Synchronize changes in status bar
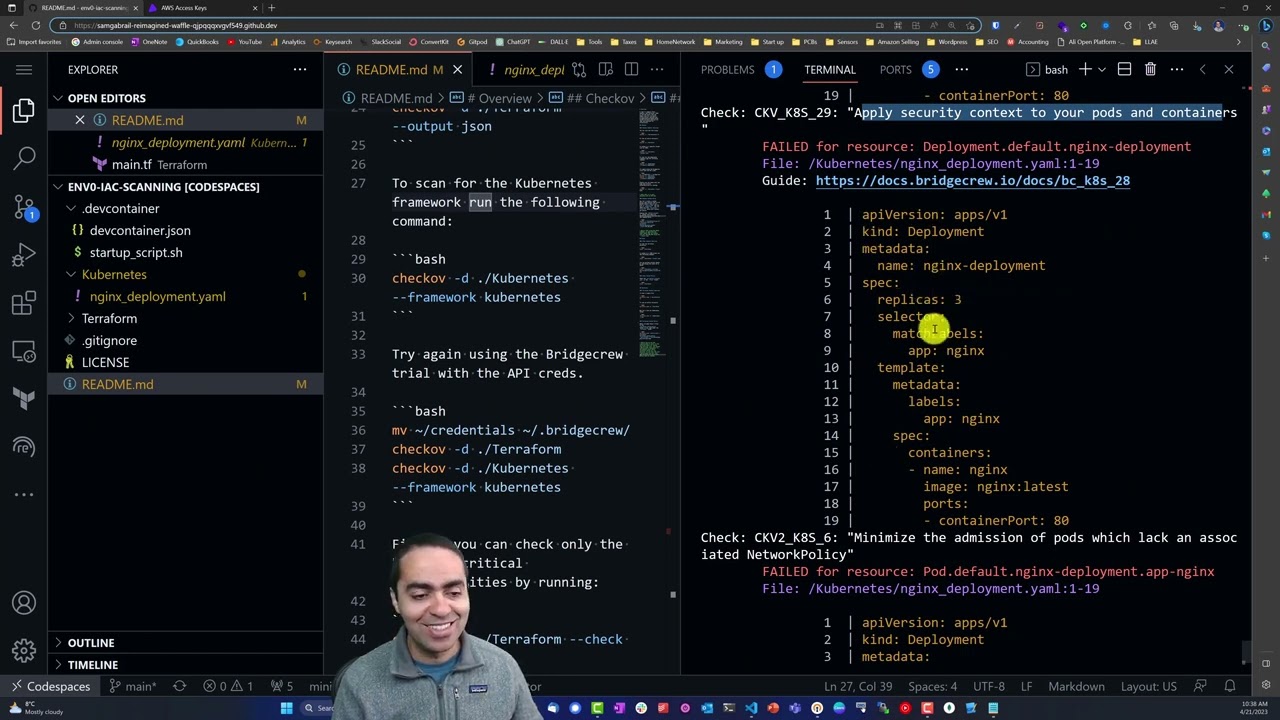The image size is (1280, 720). pyautogui.click(x=180, y=686)
